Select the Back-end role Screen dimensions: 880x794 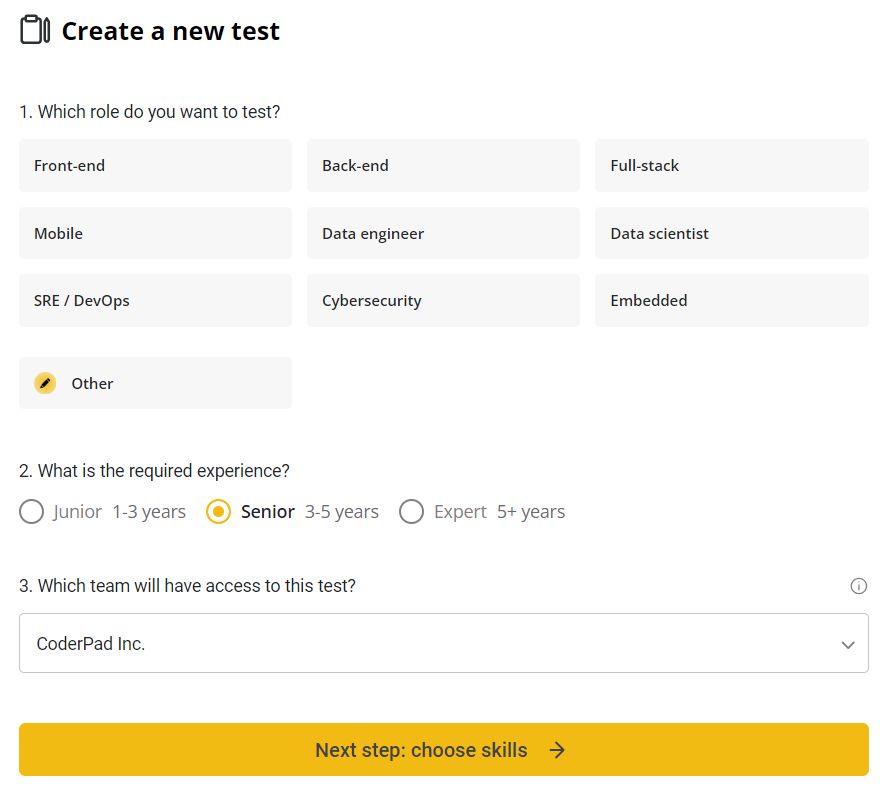point(443,164)
